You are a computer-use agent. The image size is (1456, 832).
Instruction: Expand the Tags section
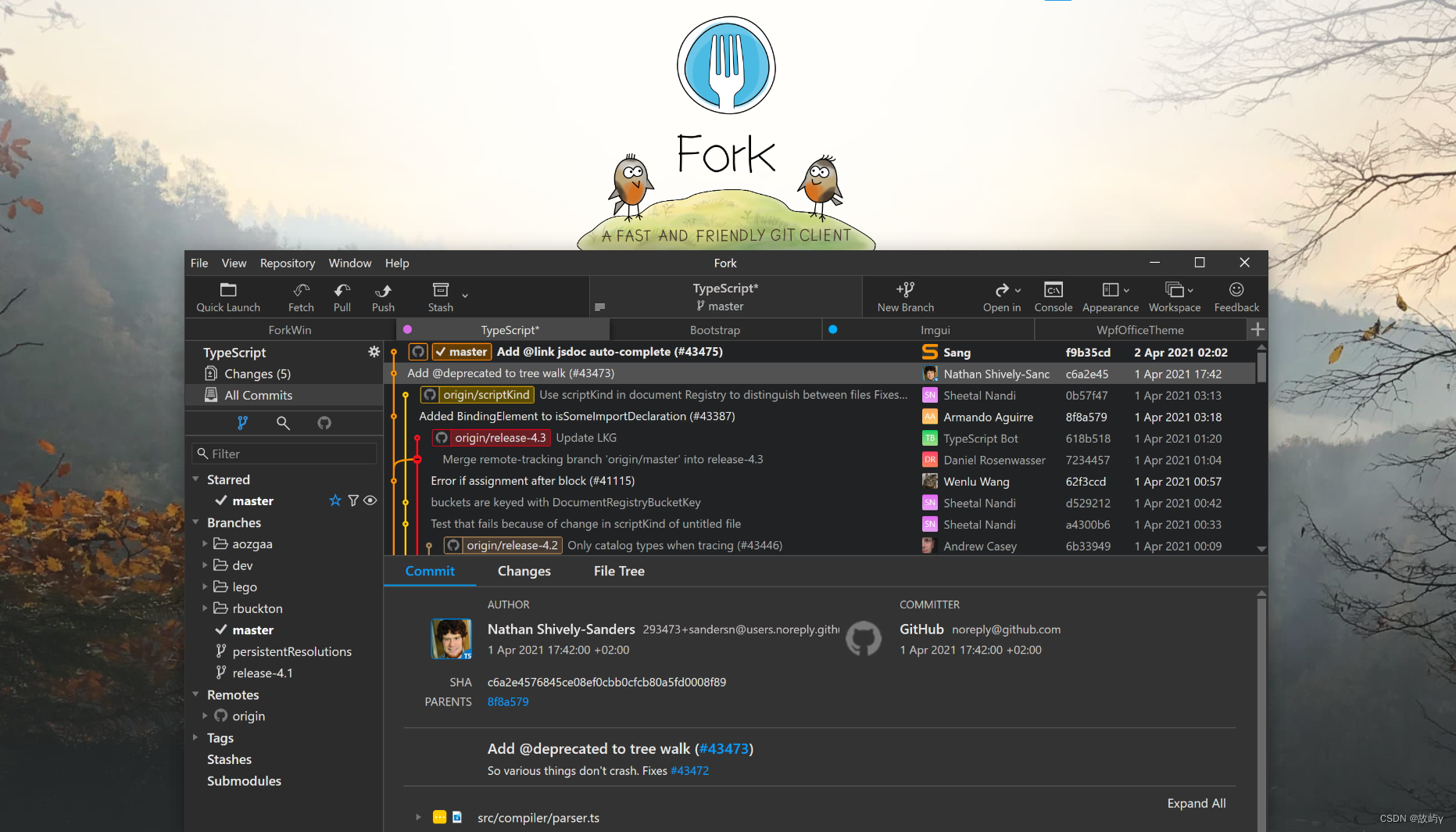coord(195,737)
